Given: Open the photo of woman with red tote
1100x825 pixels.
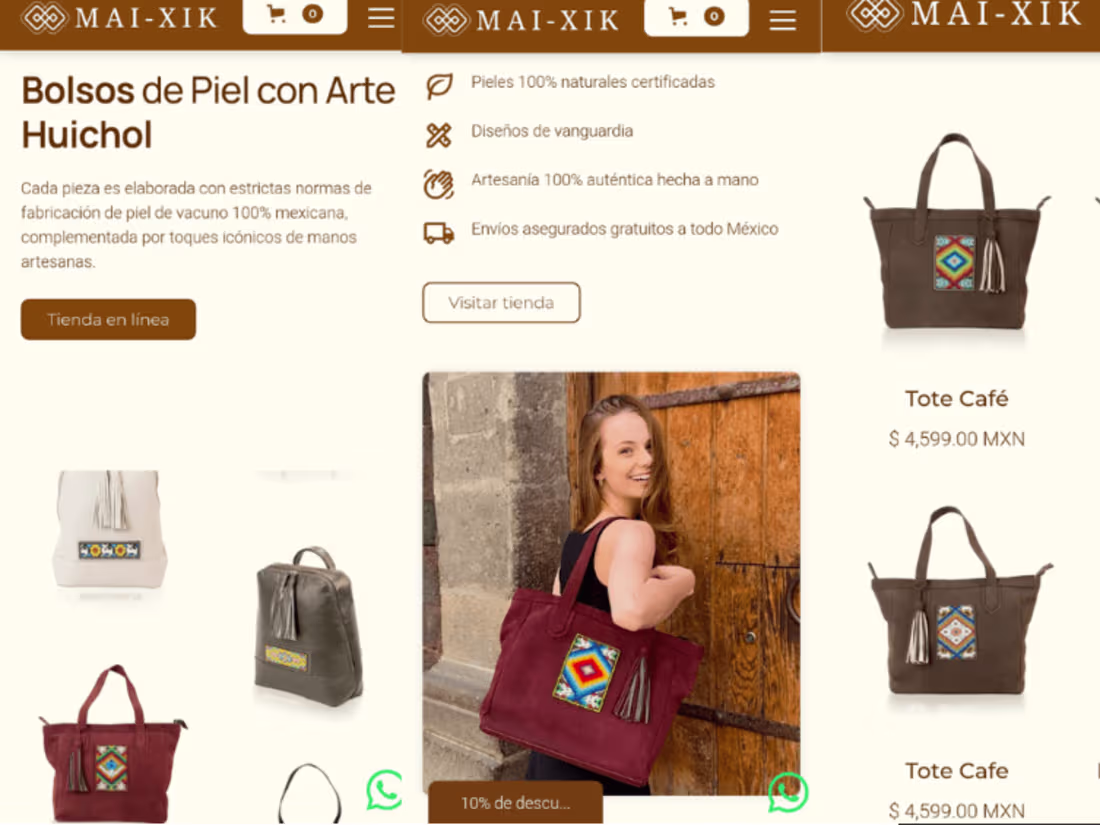Looking at the screenshot, I should click(x=611, y=582).
